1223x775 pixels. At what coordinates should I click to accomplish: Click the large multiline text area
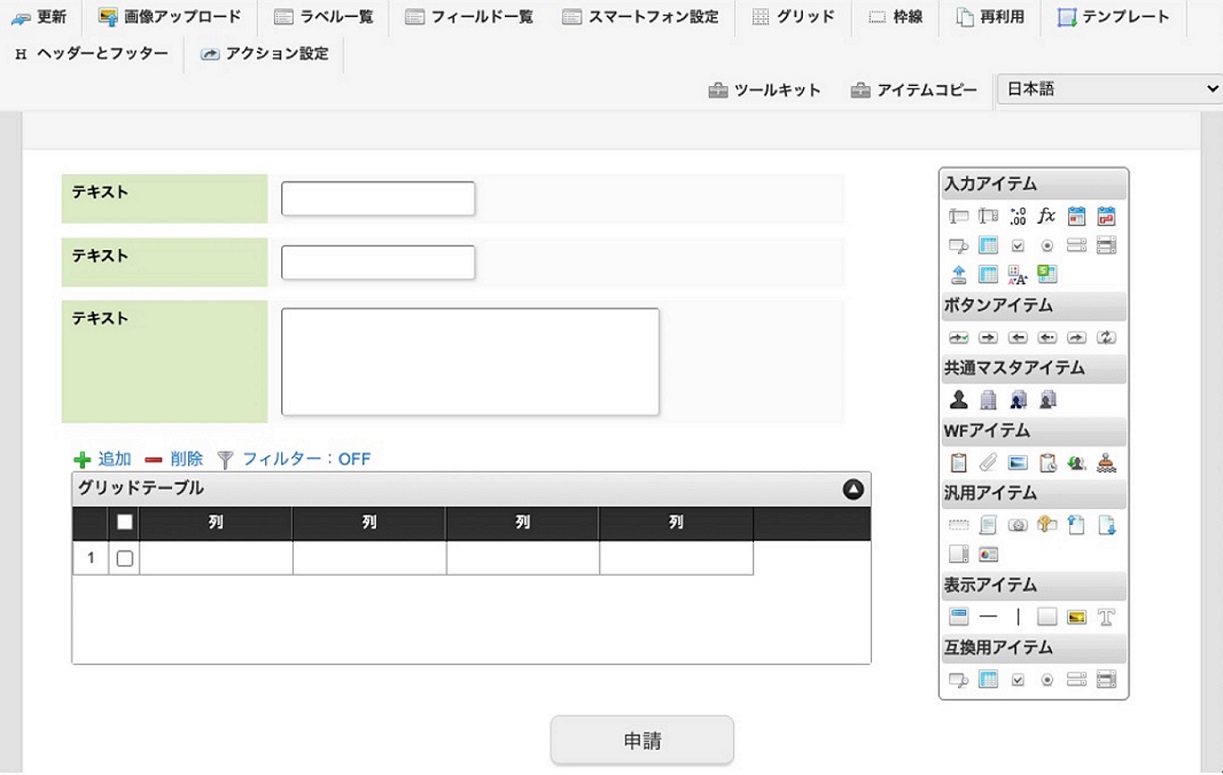point(470,361)
